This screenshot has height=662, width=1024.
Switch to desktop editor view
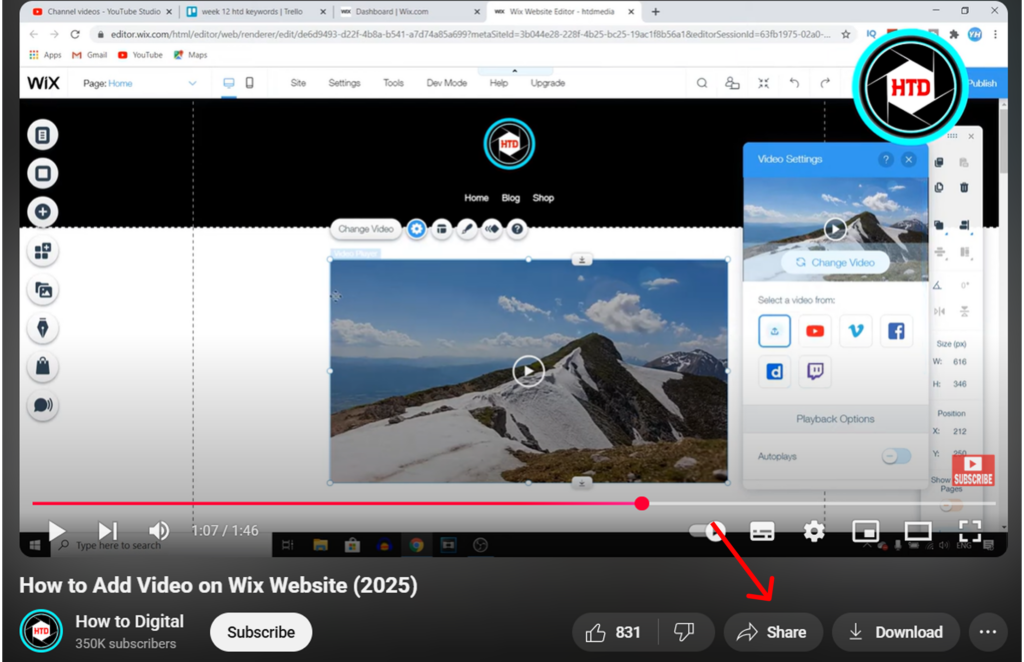(x=229, y=83)
